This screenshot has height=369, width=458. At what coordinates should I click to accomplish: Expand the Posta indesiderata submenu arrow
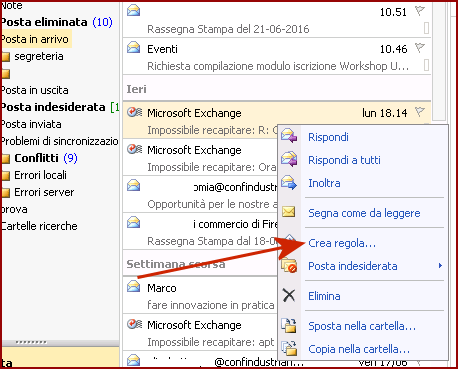(x=440, y=266)
